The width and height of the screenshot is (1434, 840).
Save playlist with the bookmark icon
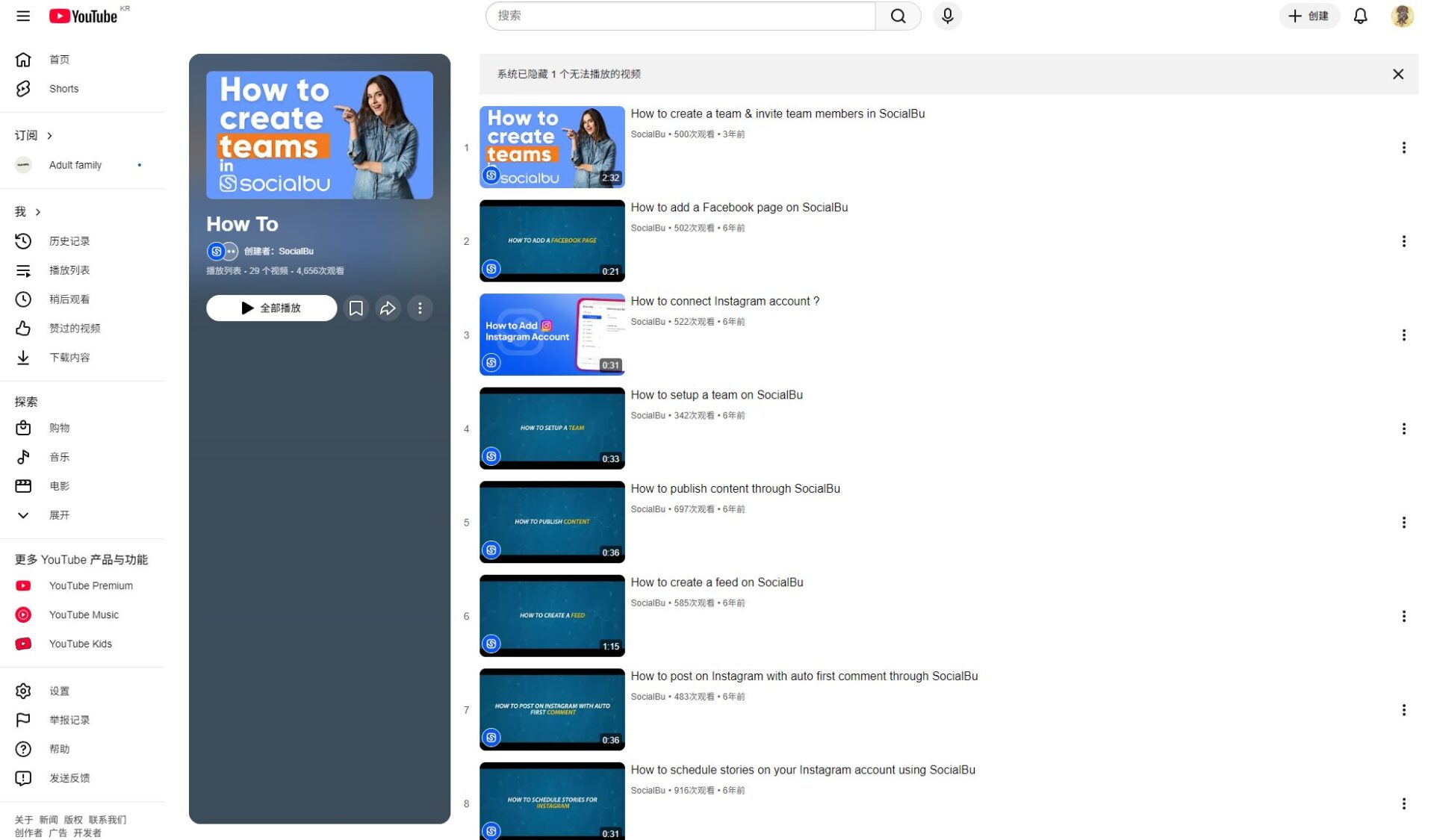(x=356, y=308)
